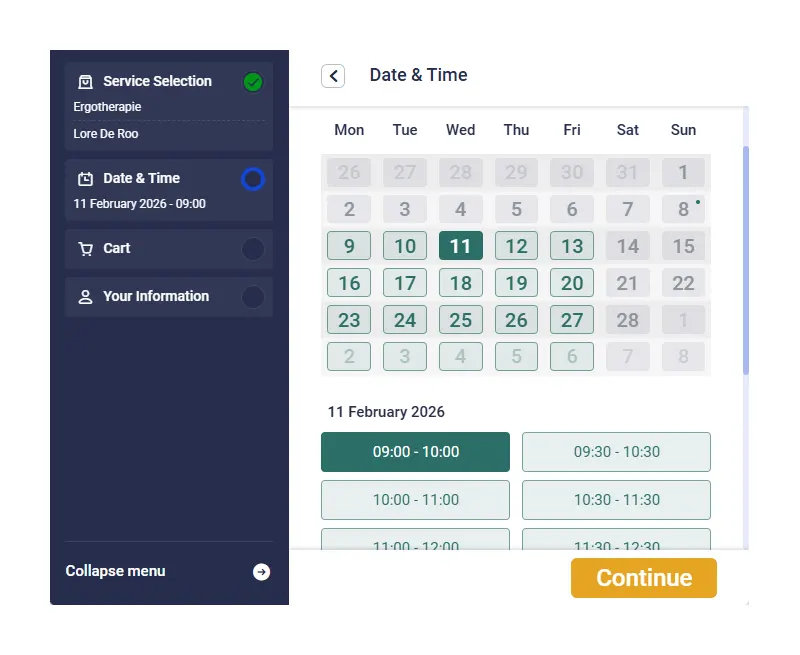Select February 27 on the calendar
The image size is (800, 655).
(x=572, y=320)
